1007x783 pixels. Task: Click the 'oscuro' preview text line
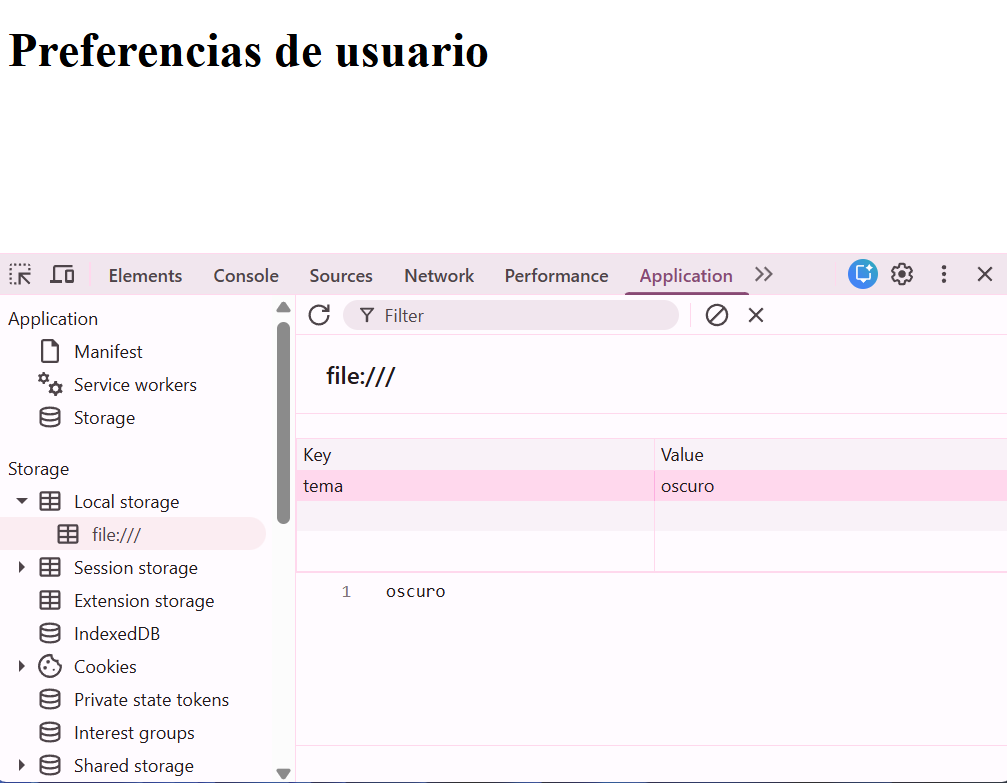[x=416, y=592]
